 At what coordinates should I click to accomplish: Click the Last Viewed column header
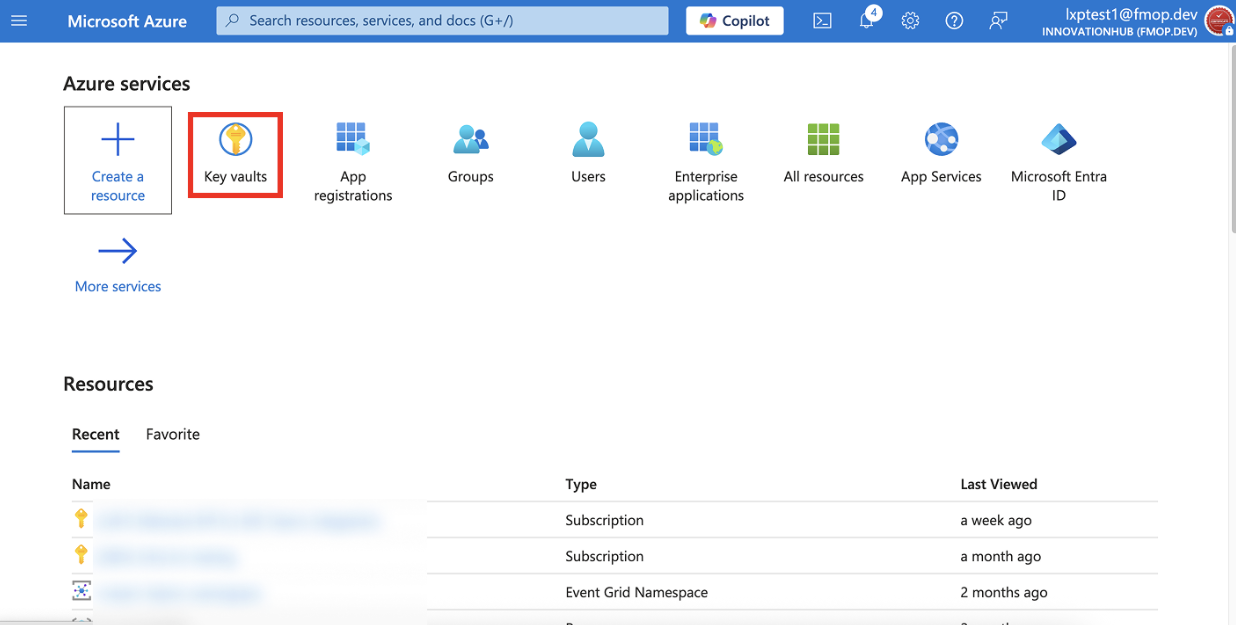[x=999, y=484]
